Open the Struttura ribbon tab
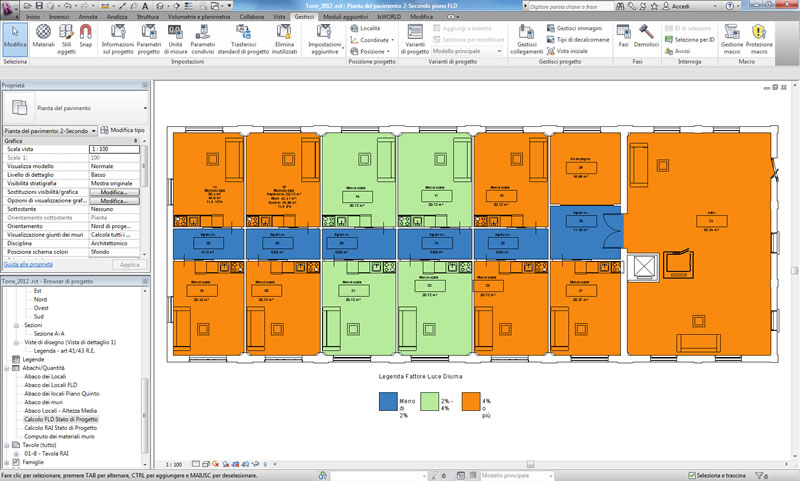The width and height of the screenshot is (800, 481). pos(147,17)
